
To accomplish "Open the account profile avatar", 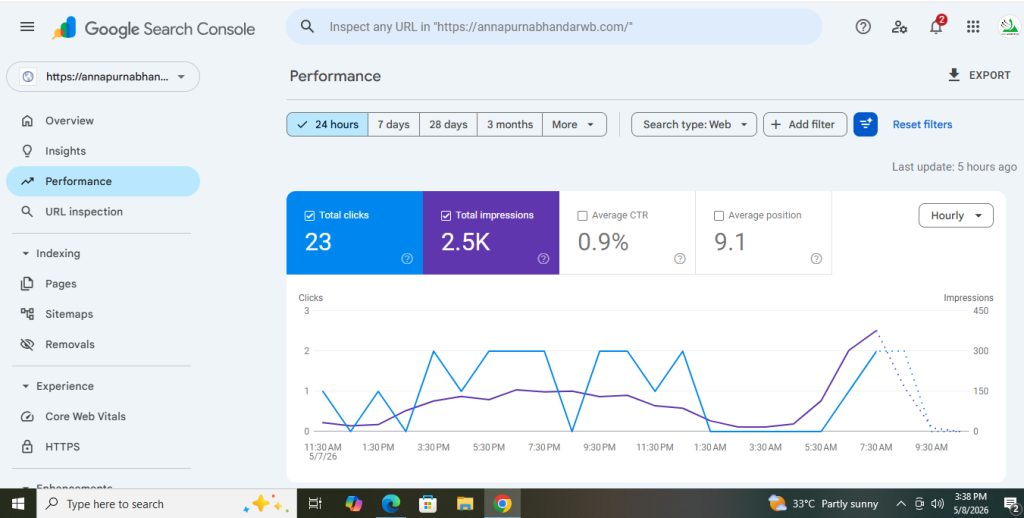I will tap(1010, 27).
